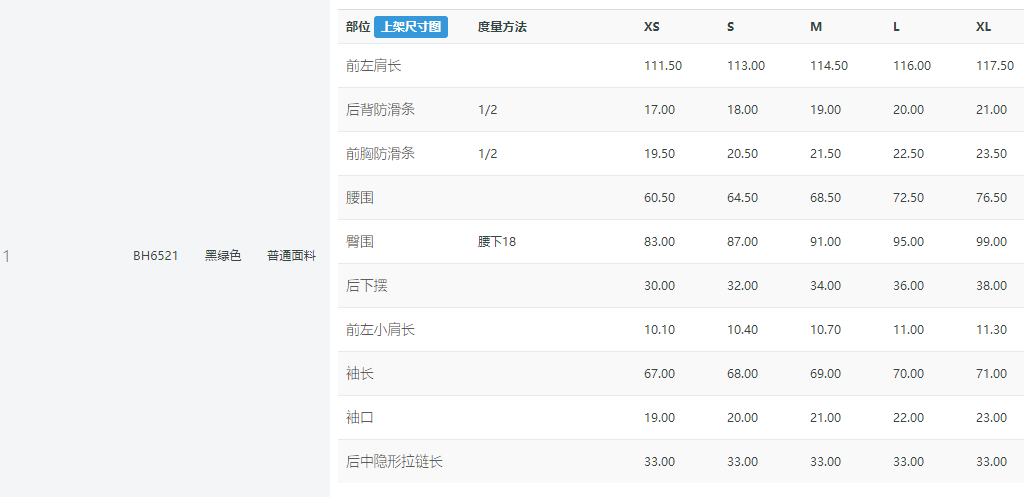Click the 83.00 value in 臀围 row

(x=660, y=242)
